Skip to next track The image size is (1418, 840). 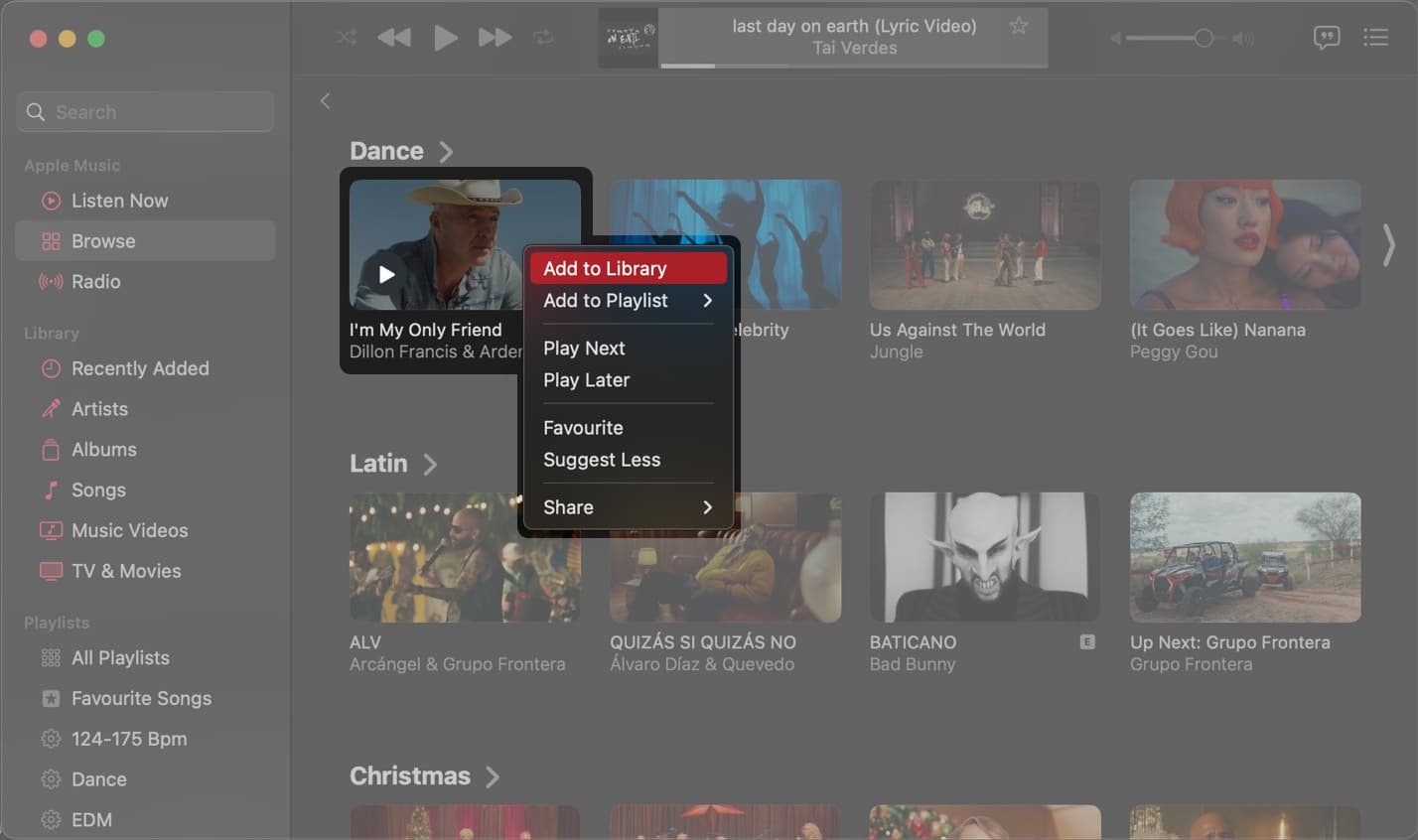(x=495, y=38)
